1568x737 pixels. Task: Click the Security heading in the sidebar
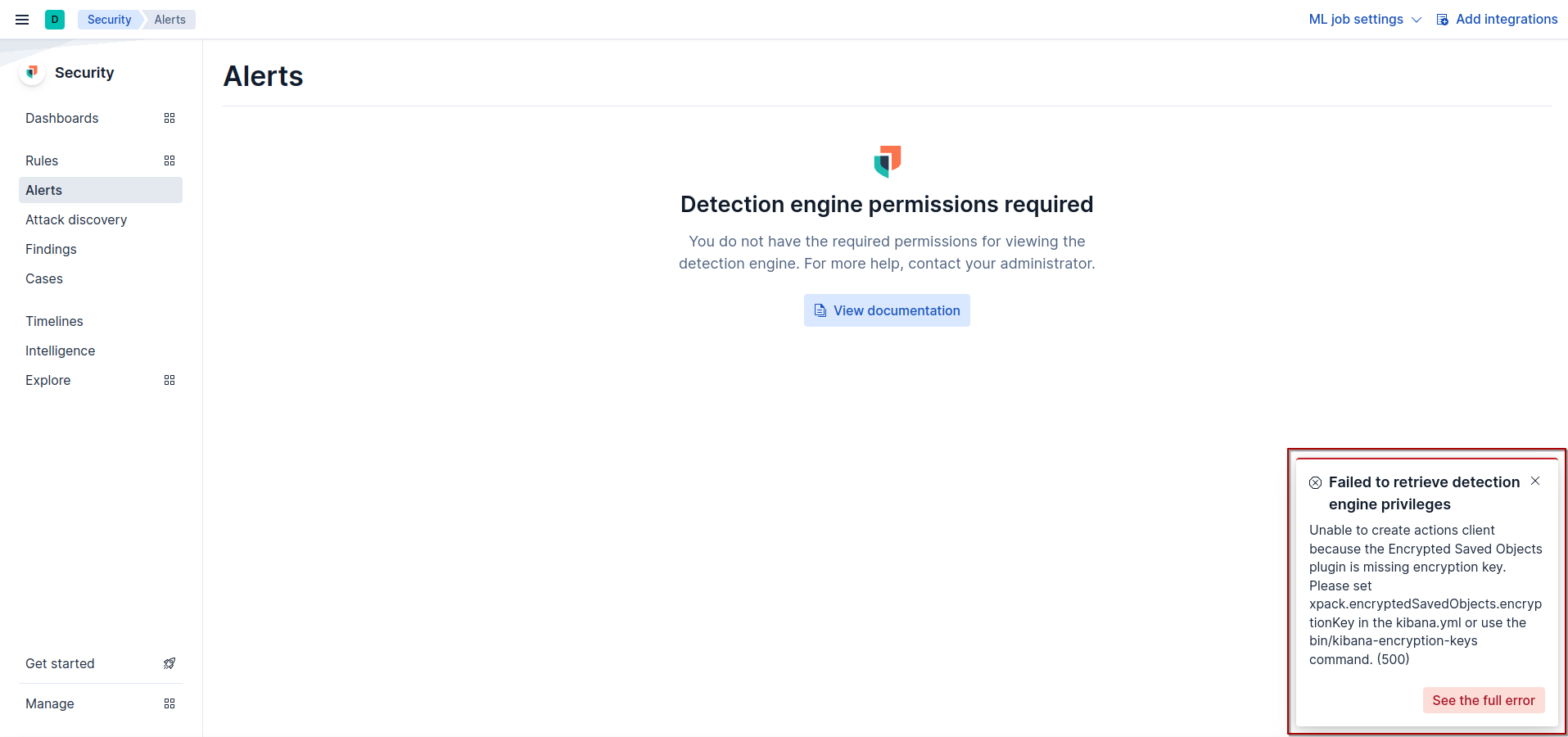click(x=84, y=73)
